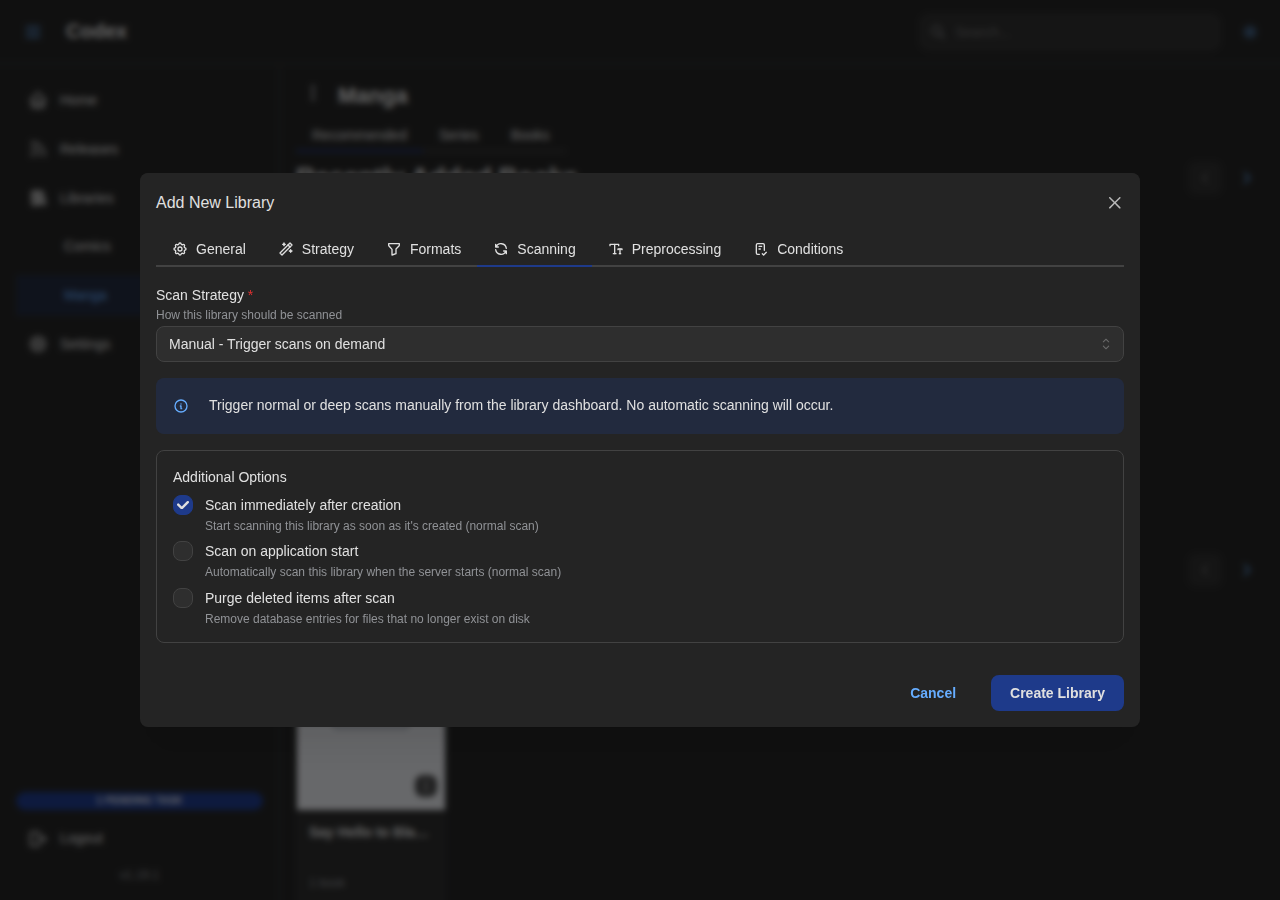Uncheck Scan immediately after creation
Viewport: 1280px width, 900px height.
(x=183, y=505)
